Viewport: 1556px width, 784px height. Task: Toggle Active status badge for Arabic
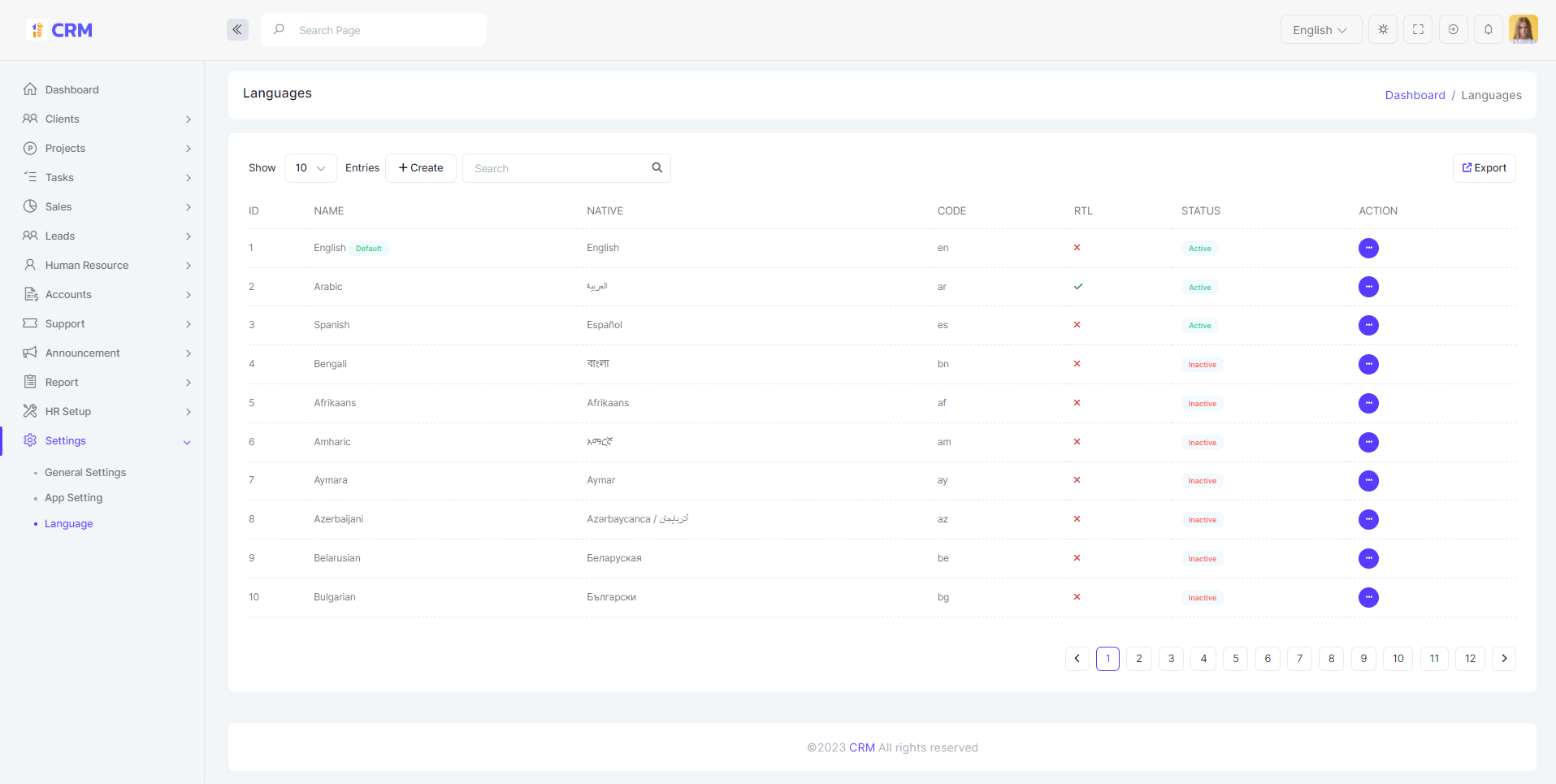click(1200, 288)
